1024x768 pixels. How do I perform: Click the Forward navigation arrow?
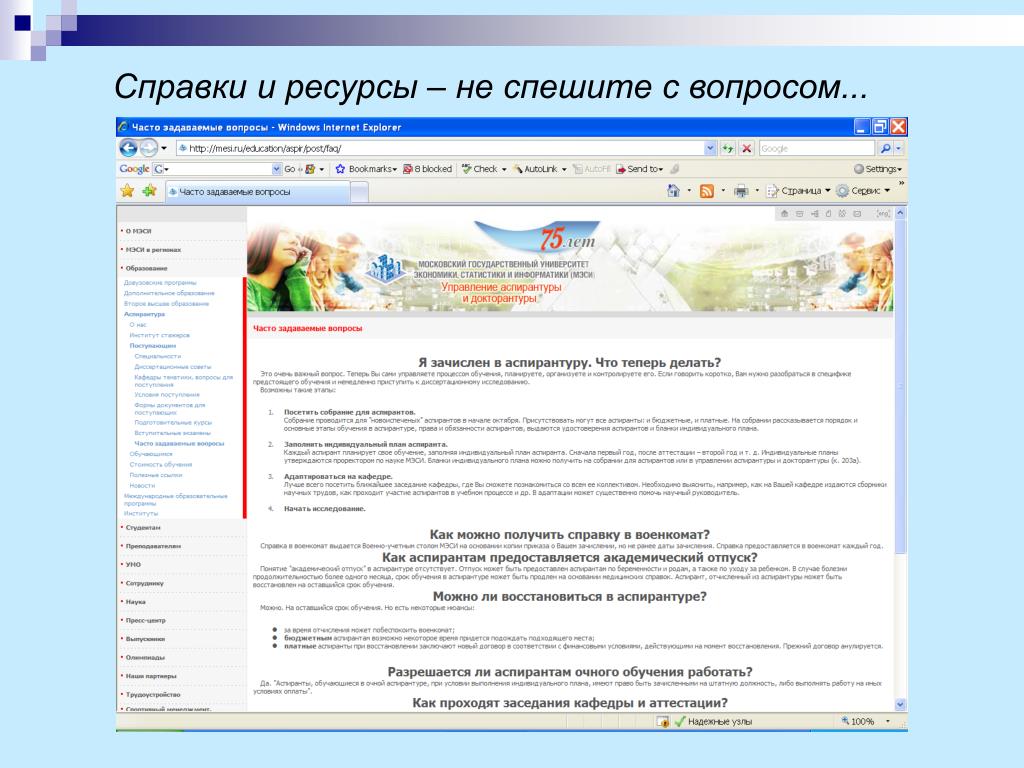[x=149, y=148]
